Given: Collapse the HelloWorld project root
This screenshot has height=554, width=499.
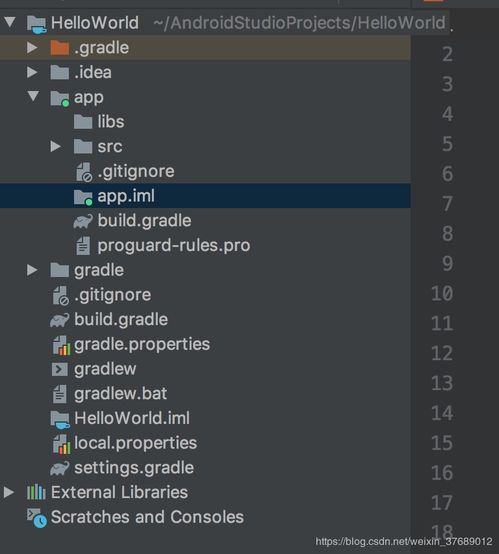Looking at the screenshot, I should click(x=10, y=22).
